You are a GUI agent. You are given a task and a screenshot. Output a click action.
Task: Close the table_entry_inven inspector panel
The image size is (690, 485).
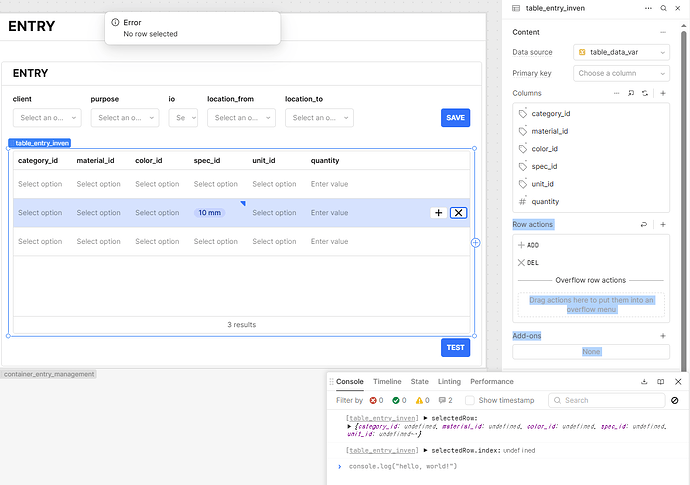[x=678, y=8]
